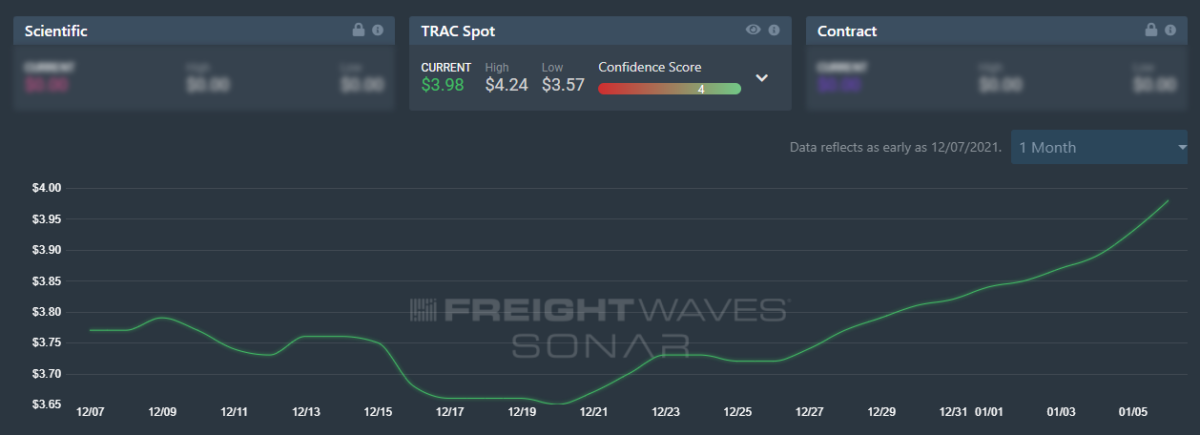The height and width of the screenshot is (435, 1200).
Task: Click the 12/09 date label on x-axis
Action: [163, 412]
